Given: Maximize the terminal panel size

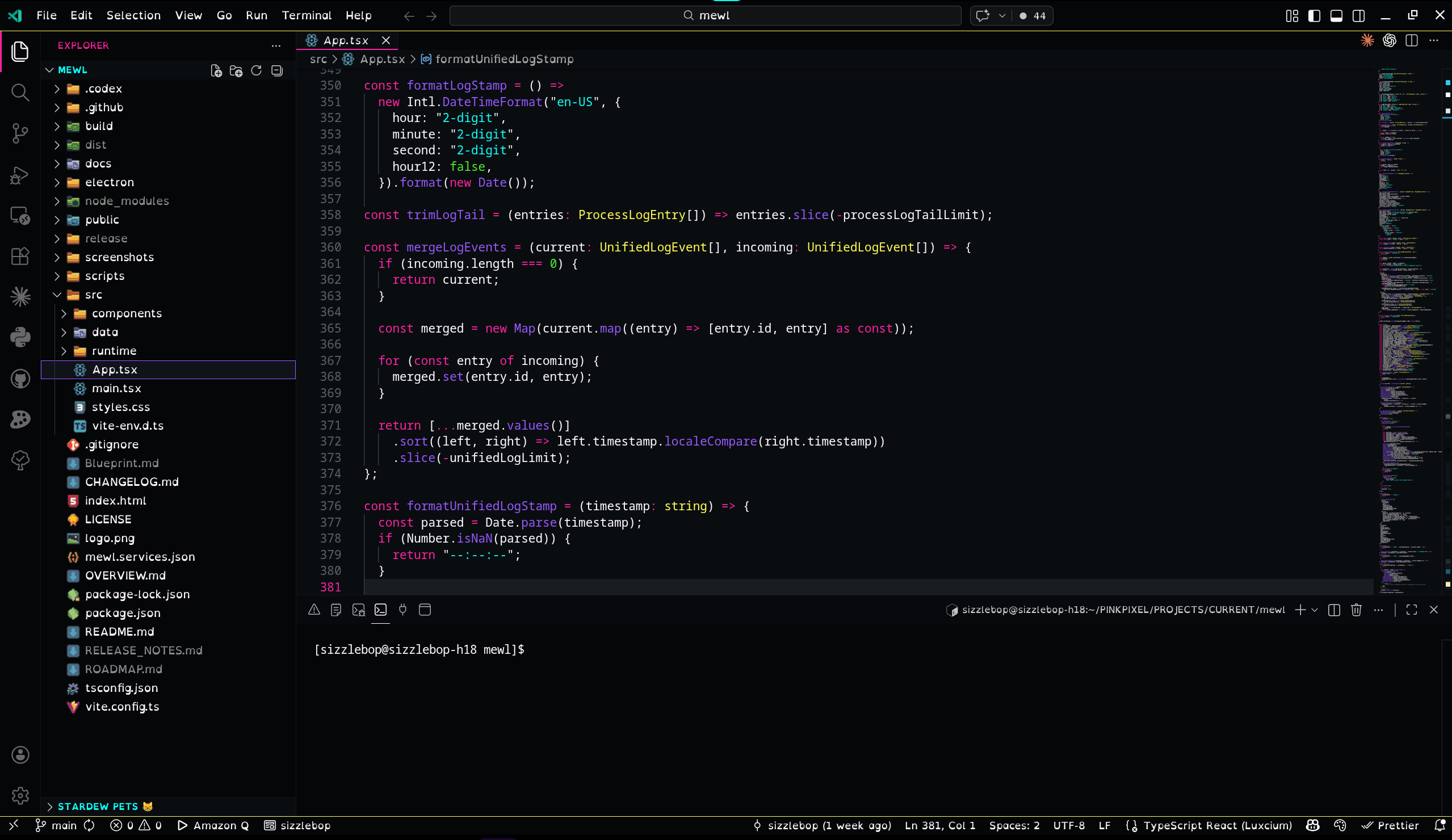Looking at the screenshot, I should pyautogui.click(x=1411, y=610).
